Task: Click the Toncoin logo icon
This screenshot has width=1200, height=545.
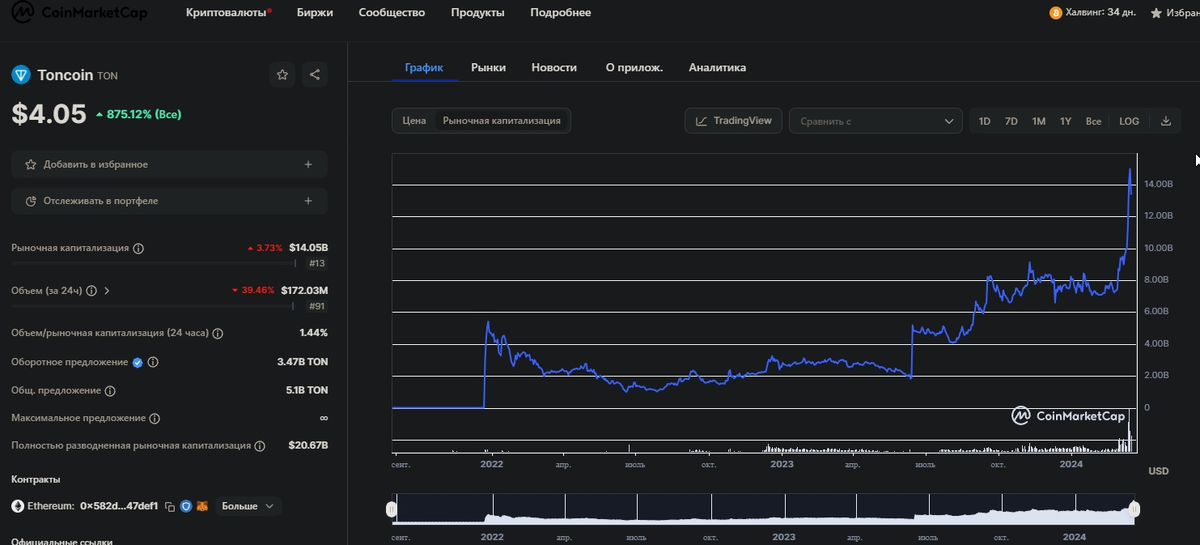Action: 21,75
